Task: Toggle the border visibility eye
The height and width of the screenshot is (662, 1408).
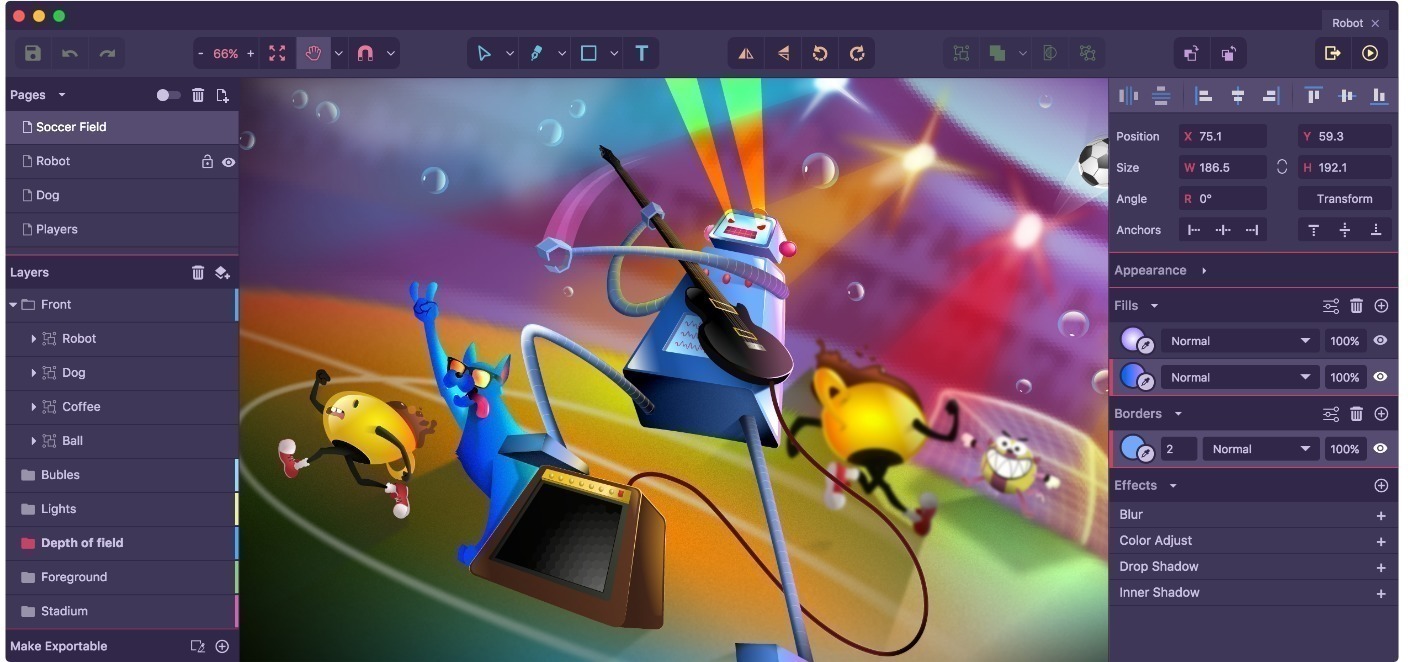Action: [1380, 448]
